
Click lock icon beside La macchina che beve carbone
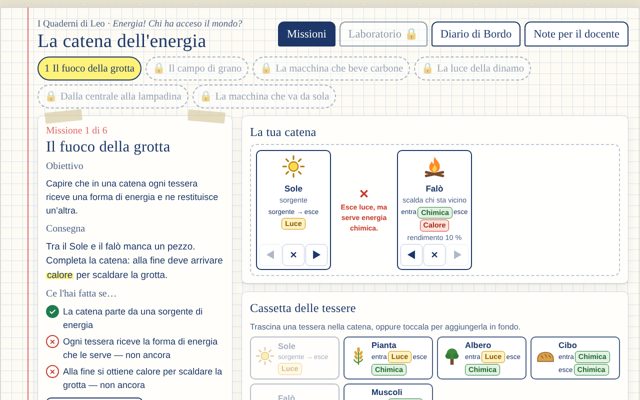[266, 68]
